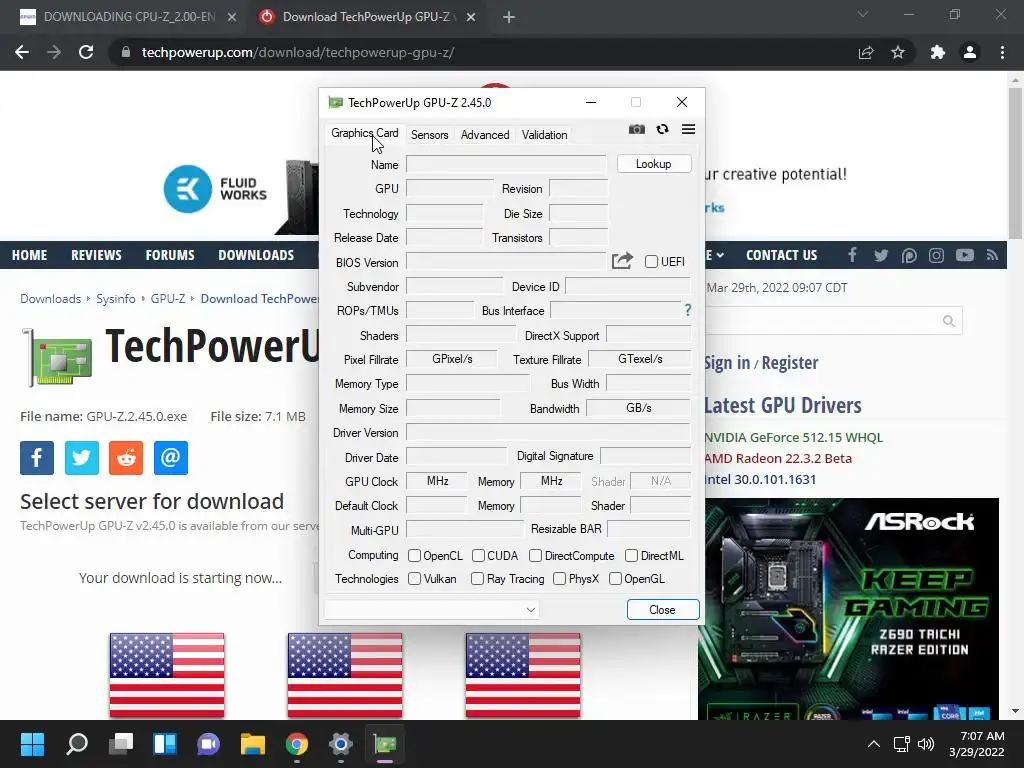Open AMD Radeon 22.3.2 Beta link
The width and height of the screenshot is (1024, 768).
[x=778, y=458]
